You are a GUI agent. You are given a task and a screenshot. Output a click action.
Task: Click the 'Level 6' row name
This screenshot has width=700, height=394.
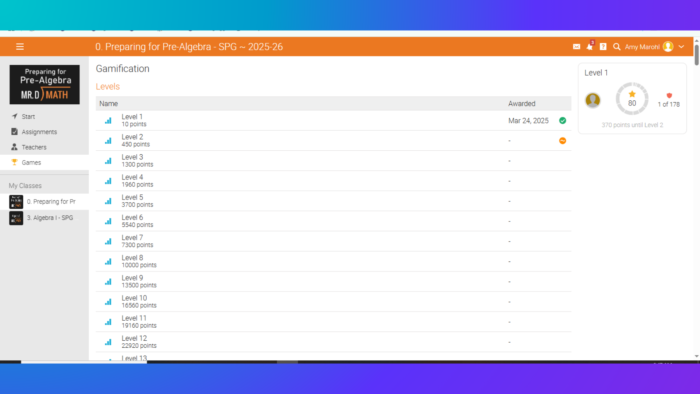click(132, 217)
